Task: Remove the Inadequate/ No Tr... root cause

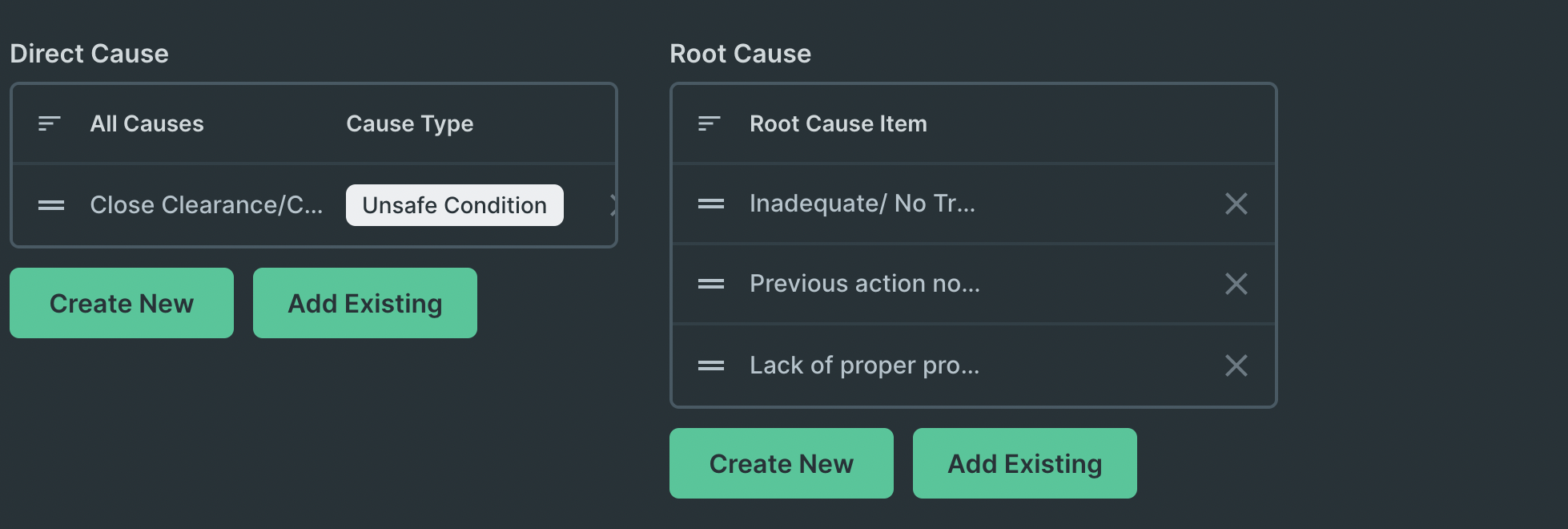Action: pyautogui.click(x=1236, y=204)
